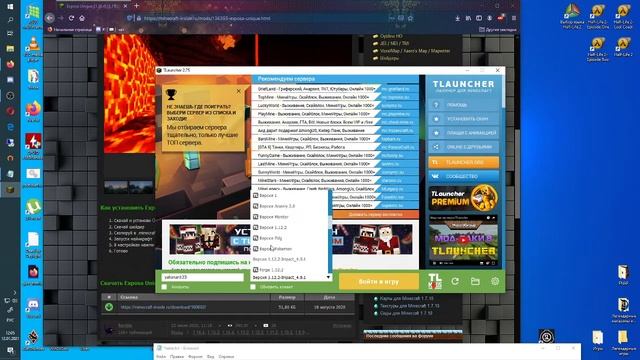Image resolution: width=640 pixels, height=360 pixels.
Task: Open the SunnyWorld server row
Action: [335, 172]
